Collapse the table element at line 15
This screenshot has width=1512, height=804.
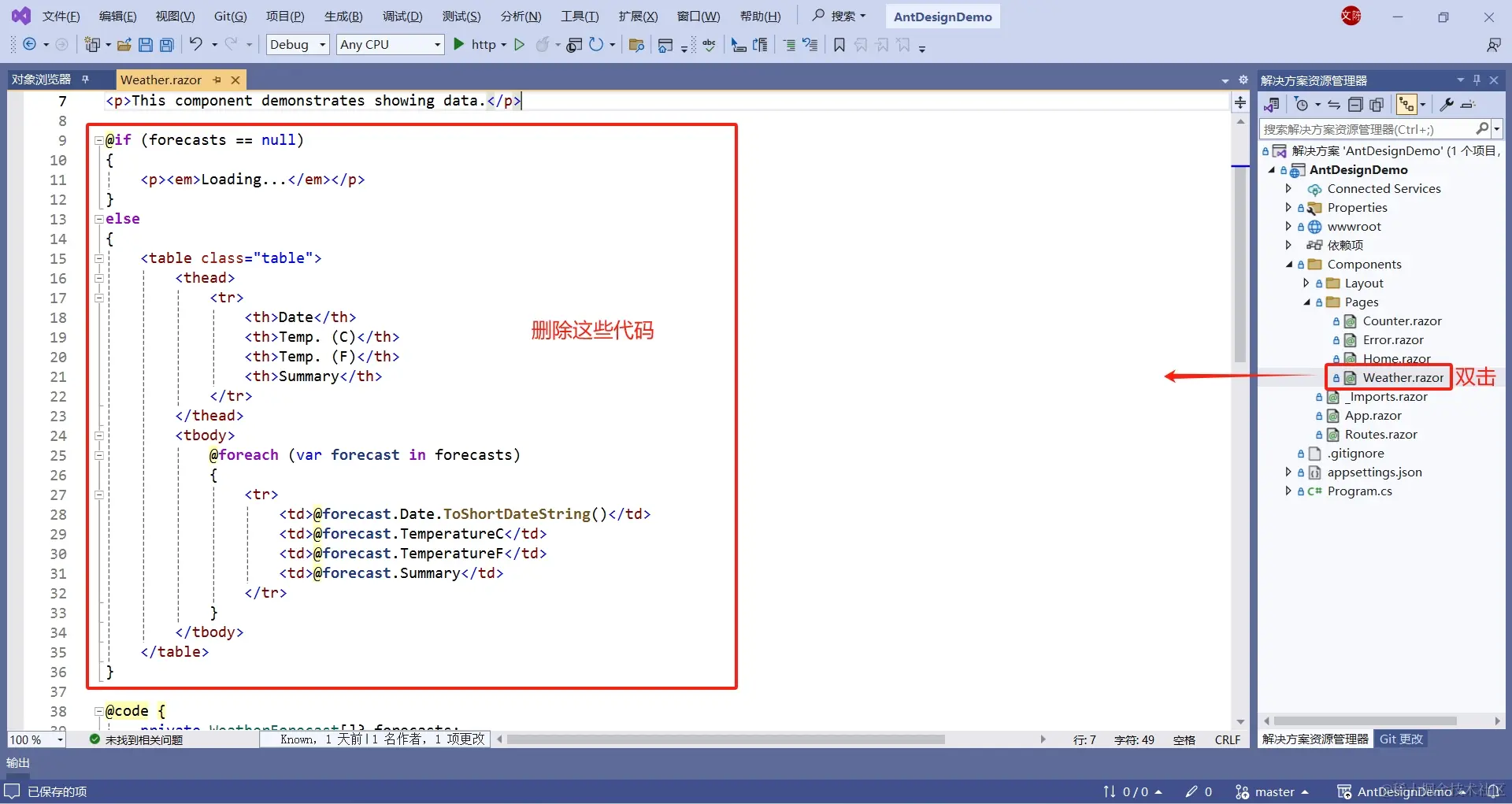[99, 258]
